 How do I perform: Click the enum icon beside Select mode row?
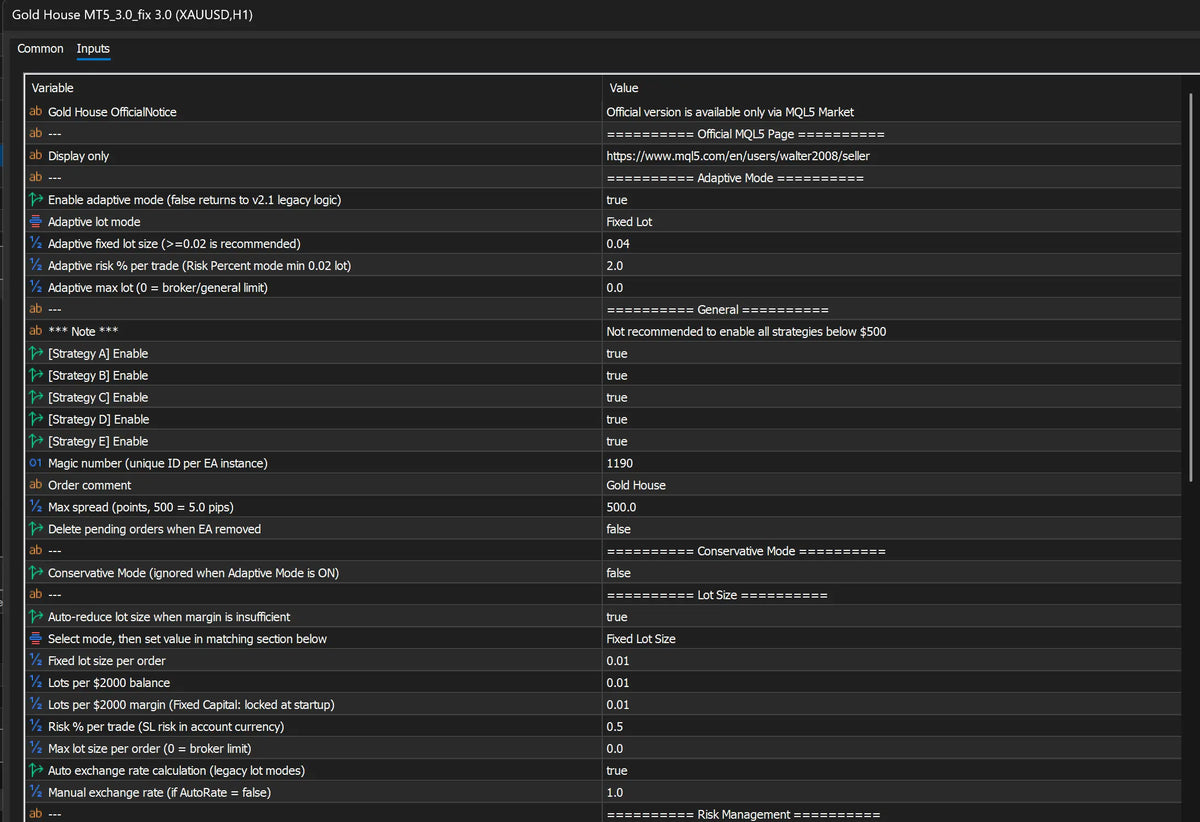(x=36, y=640)
